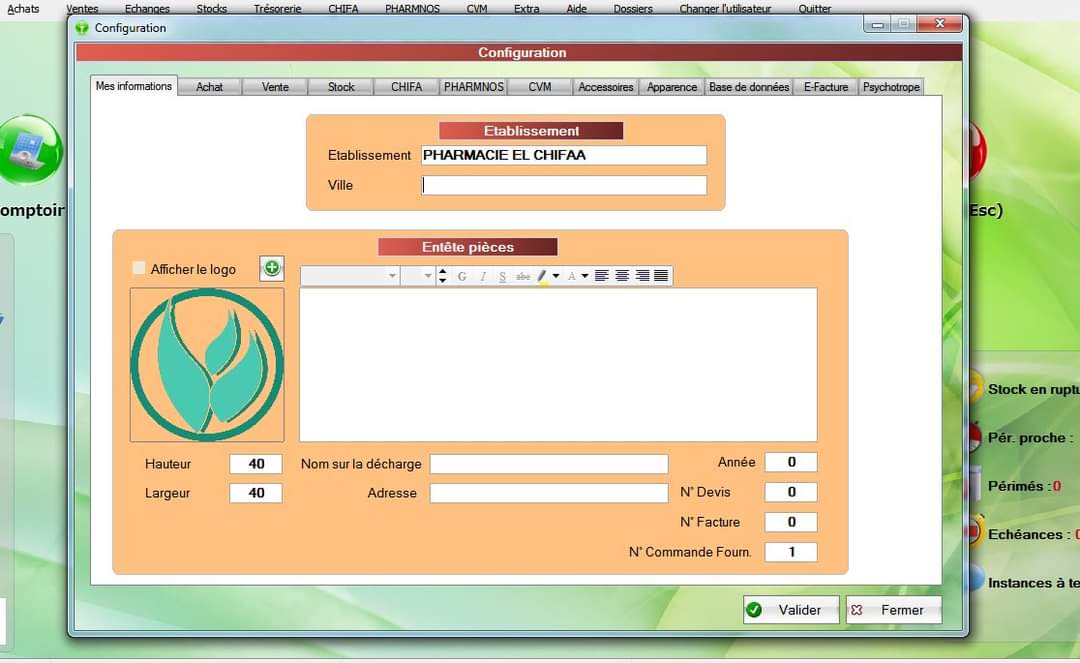Image resolution: width=1080 pixels, height=663 pixels.
Task: Click the Largeur value field
Action: click(256, 493)
